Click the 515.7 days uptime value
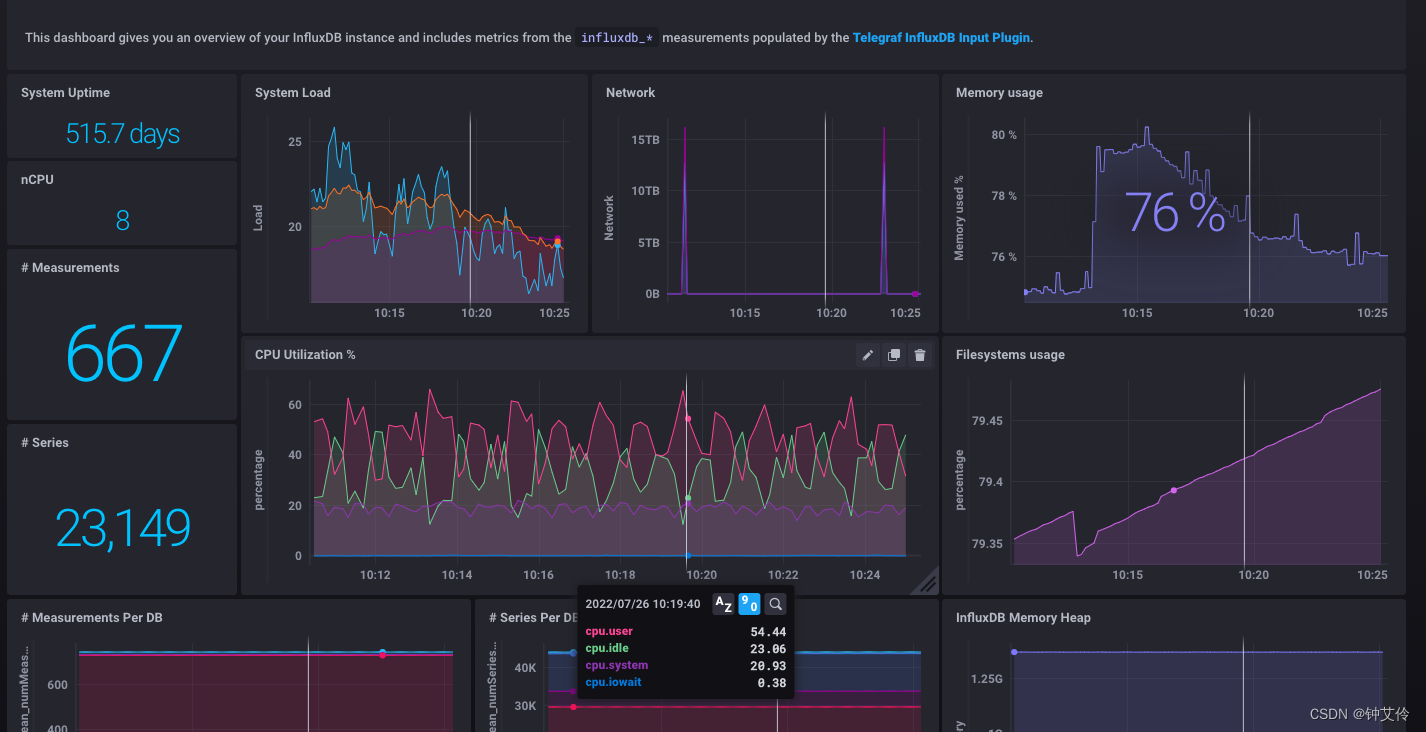Screen dimensions: 1426x732 click(x=122, y=133)
